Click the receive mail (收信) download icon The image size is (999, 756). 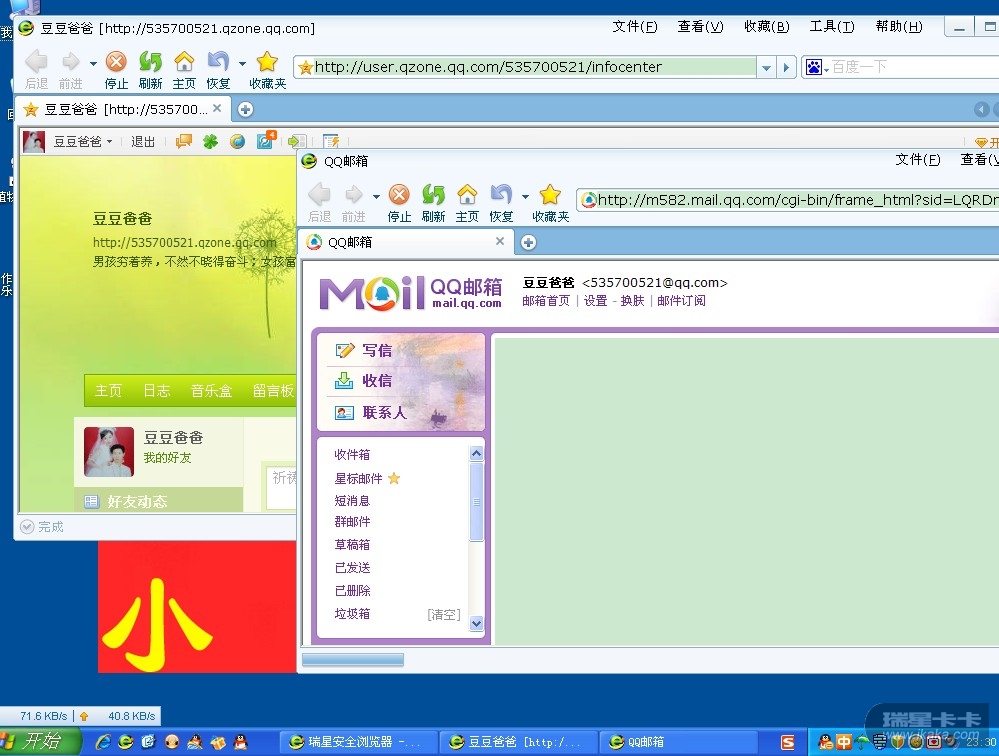point(344,380)
